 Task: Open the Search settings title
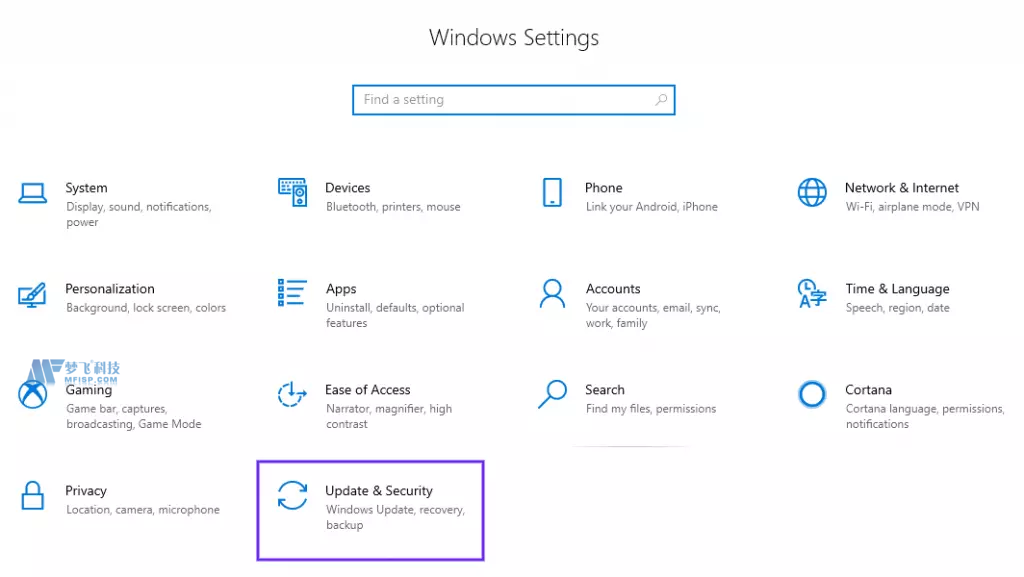click(x=605, y=390)
